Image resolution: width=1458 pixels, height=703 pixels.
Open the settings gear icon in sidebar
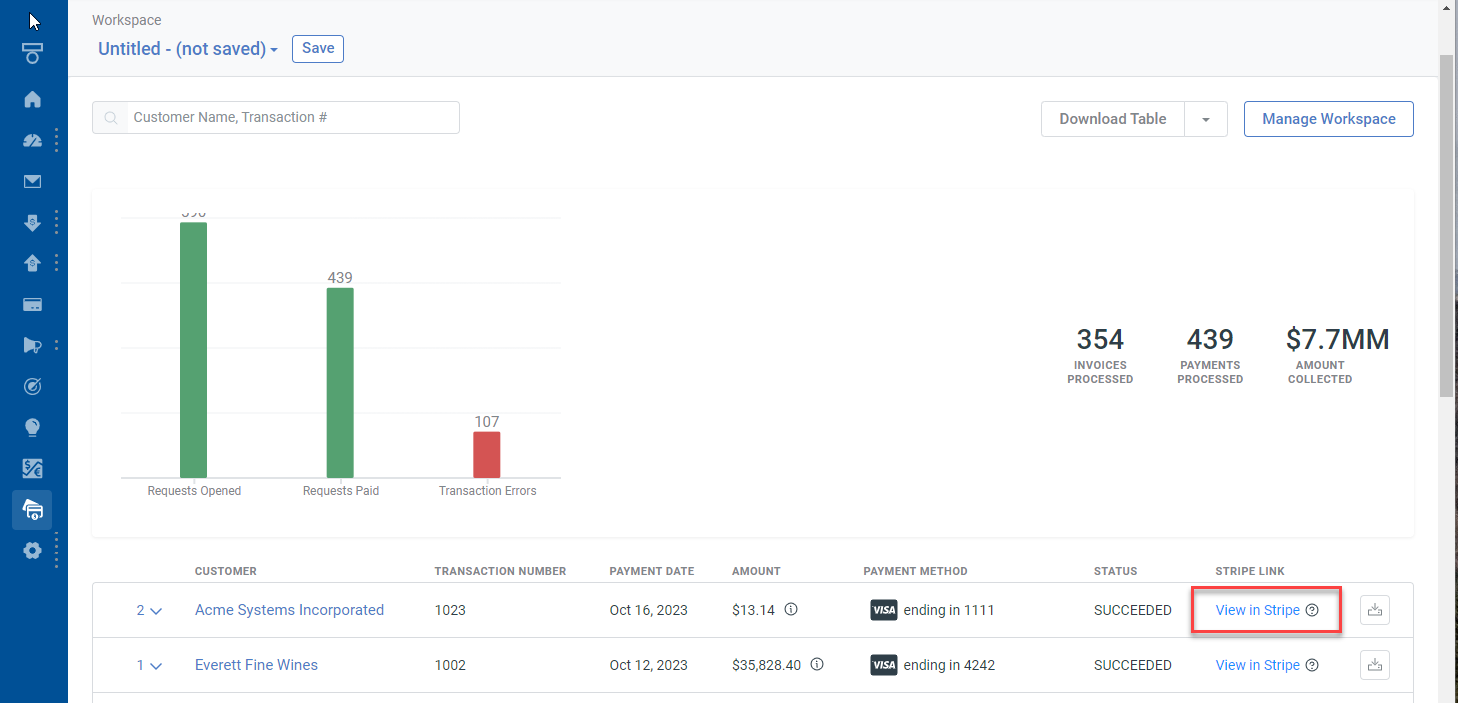[x=32, y=550]
